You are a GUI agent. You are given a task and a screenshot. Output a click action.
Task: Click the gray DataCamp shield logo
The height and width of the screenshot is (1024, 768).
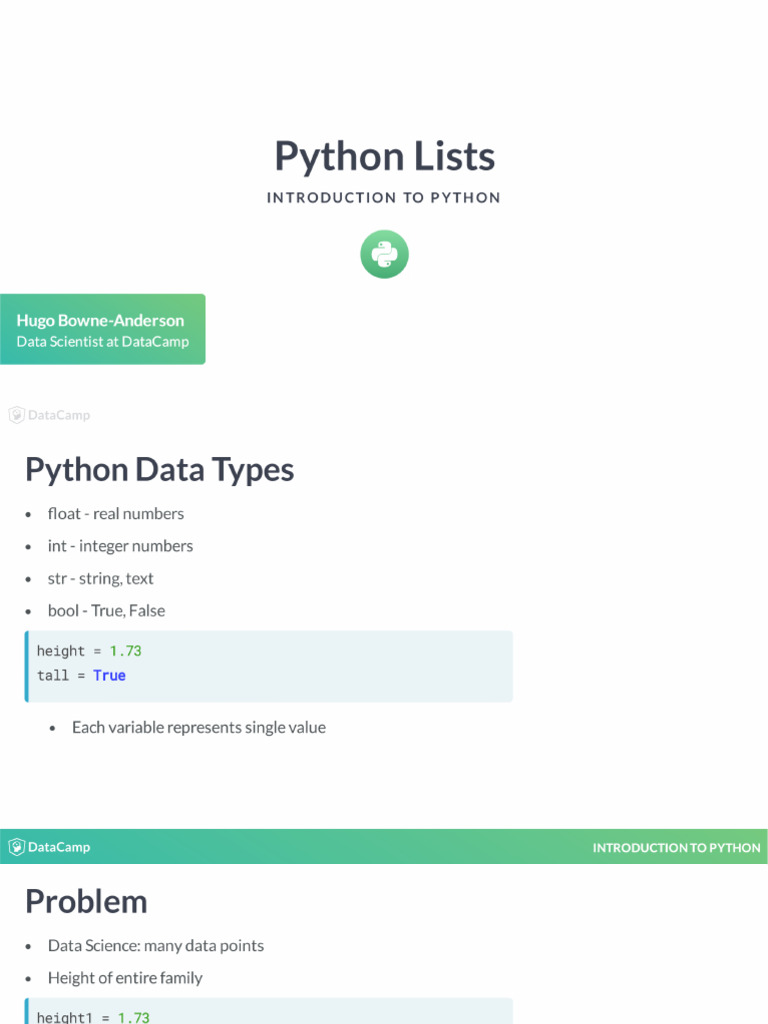click(17, 415)
